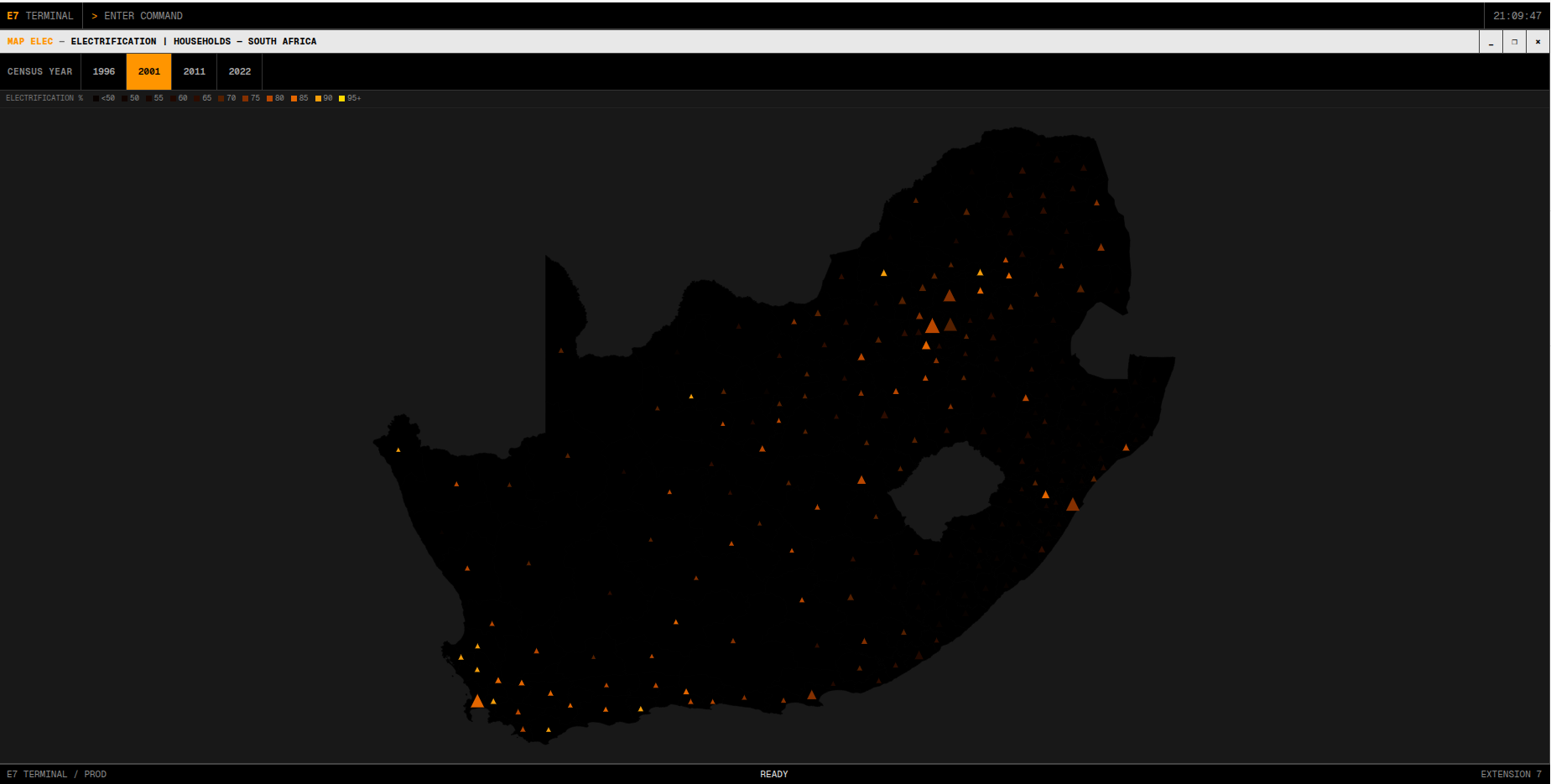Screen dimensions: 1551x784
Task: Close the Map Elec window
Action: click(x=1538, y=42)
